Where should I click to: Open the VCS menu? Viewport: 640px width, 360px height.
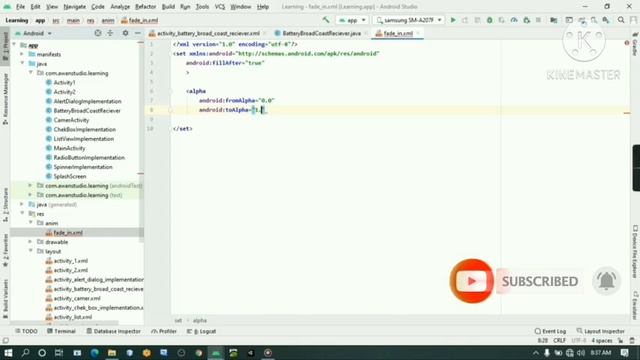point(220,7)
